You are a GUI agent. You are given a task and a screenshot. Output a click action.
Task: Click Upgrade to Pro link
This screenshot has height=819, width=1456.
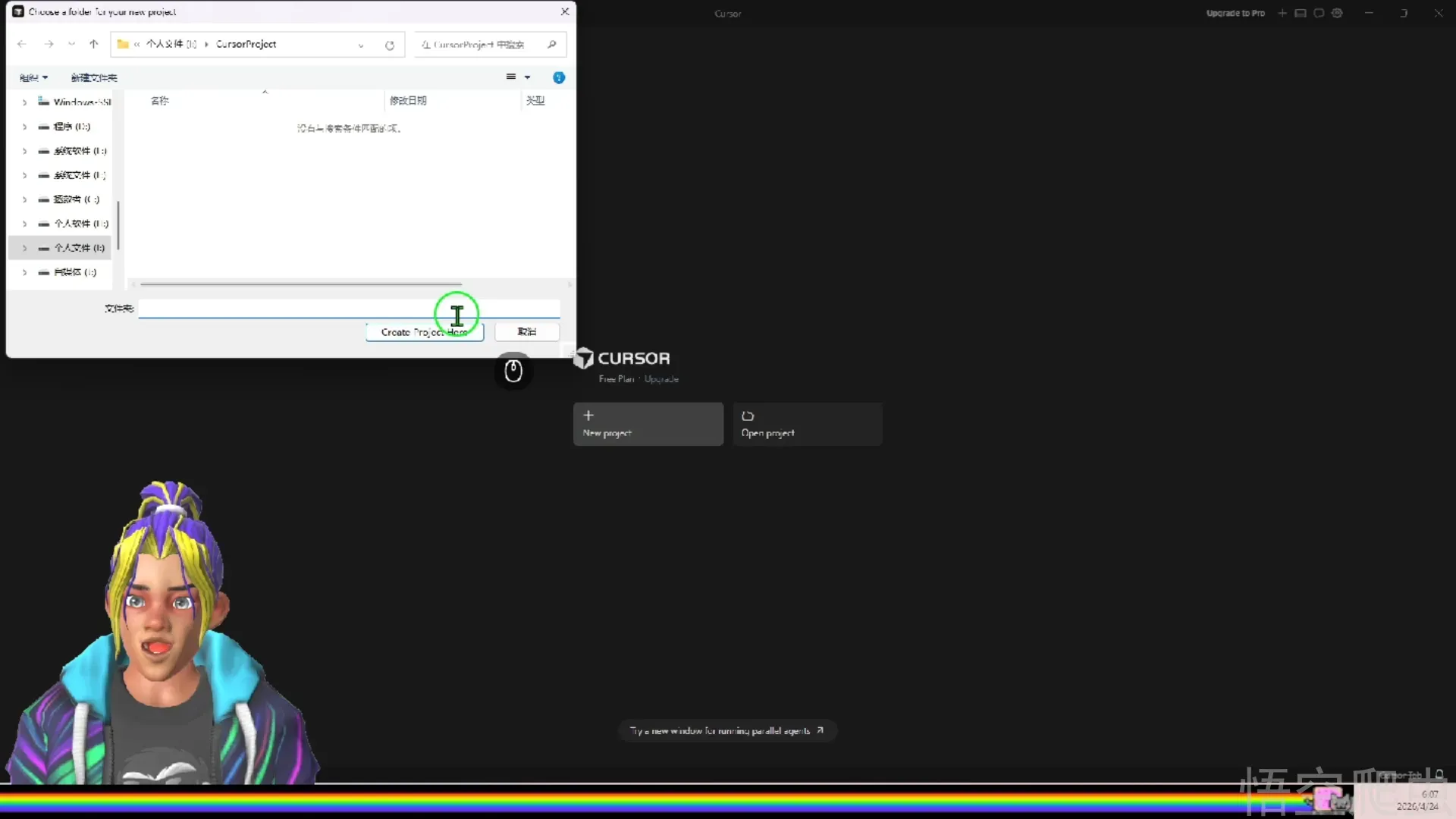[1235, 13]
